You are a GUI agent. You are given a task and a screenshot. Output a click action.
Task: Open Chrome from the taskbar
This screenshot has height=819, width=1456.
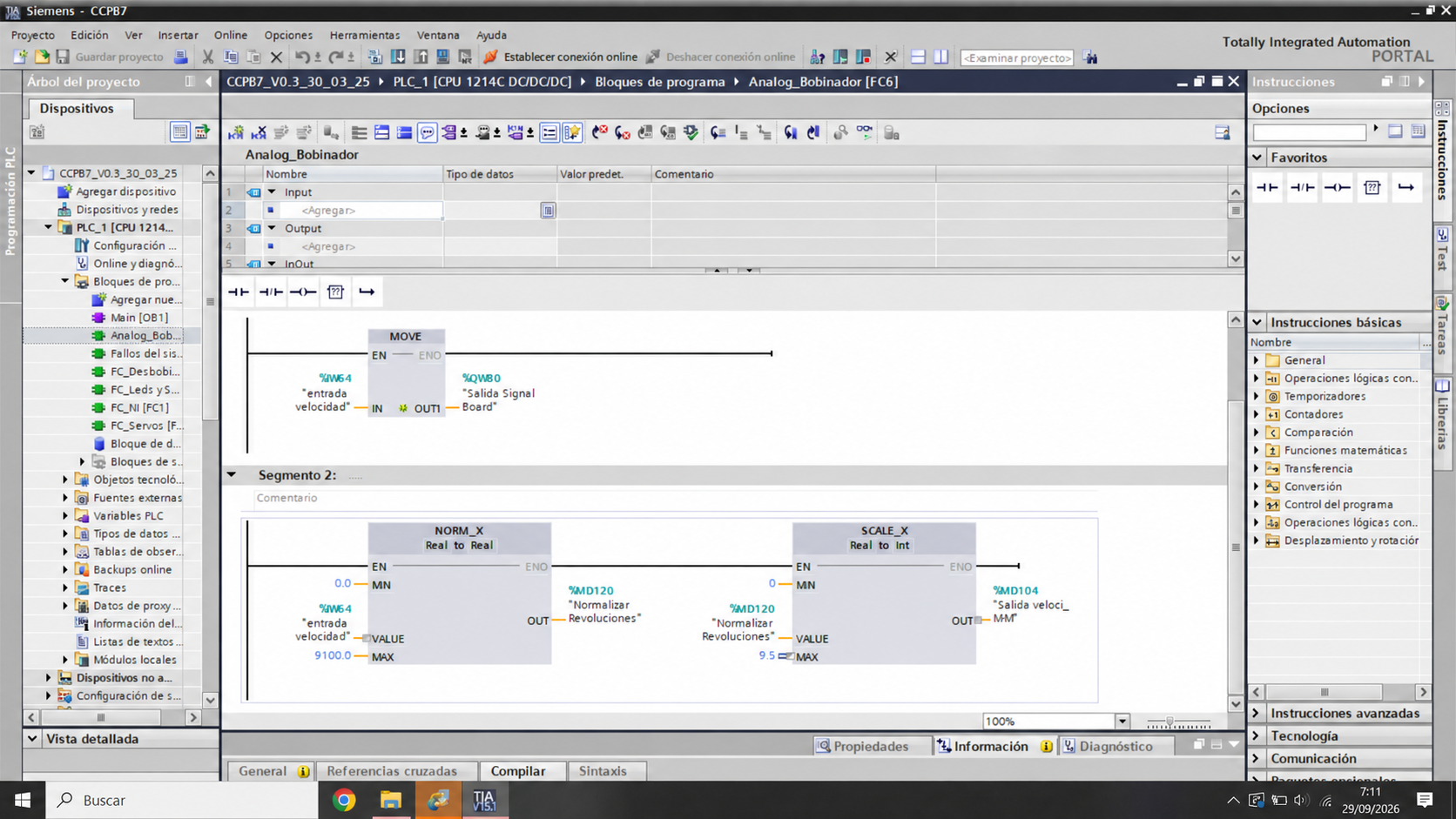tap(344, 800)
